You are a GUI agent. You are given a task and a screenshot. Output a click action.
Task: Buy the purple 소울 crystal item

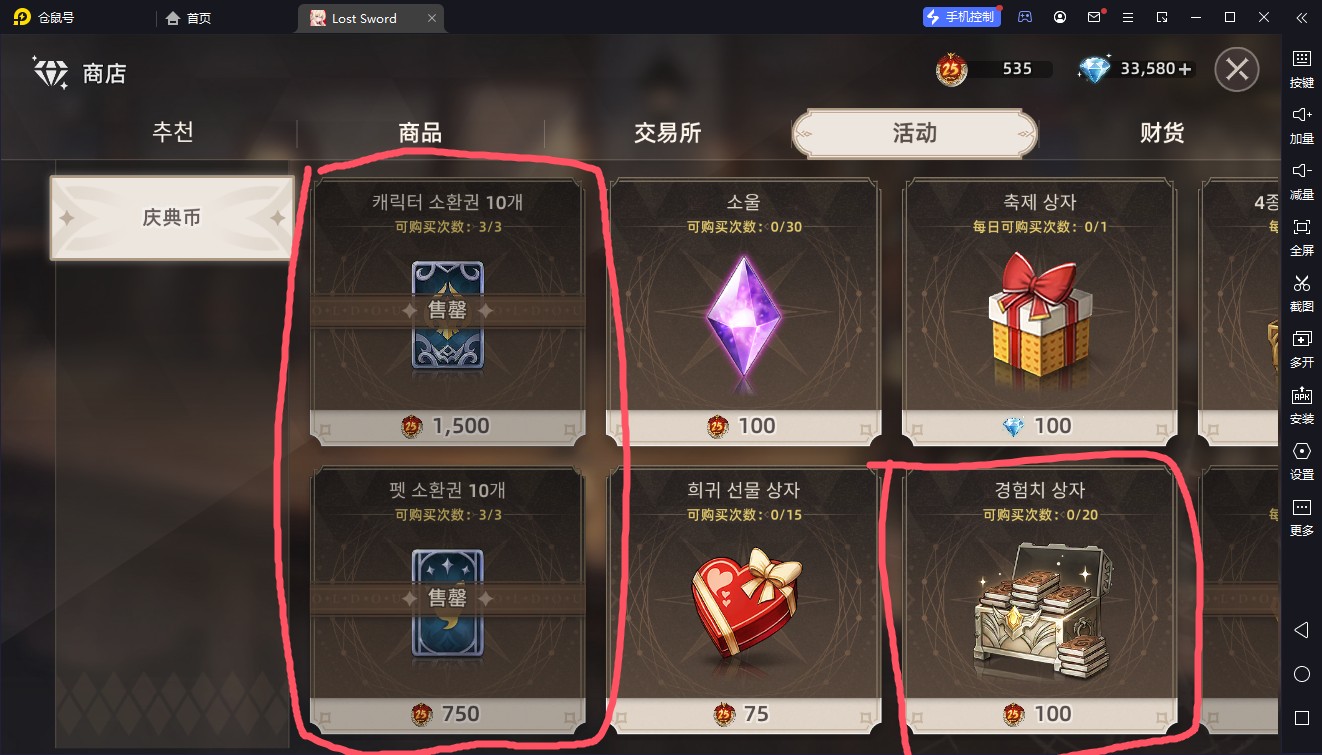tap(743, 312)
